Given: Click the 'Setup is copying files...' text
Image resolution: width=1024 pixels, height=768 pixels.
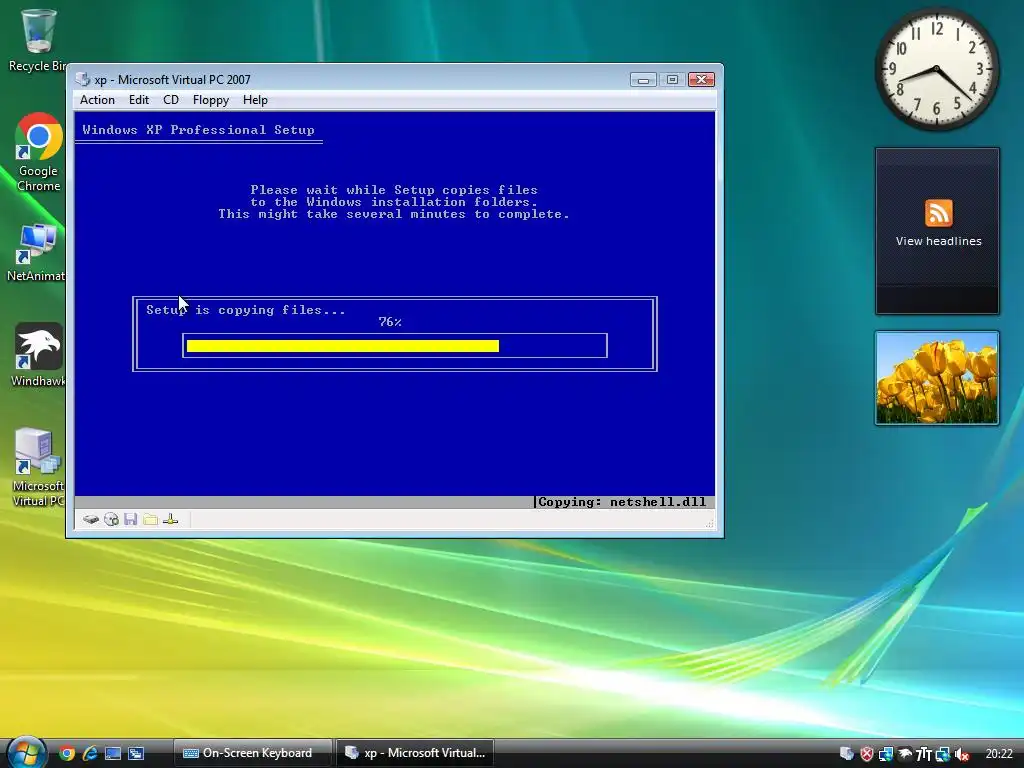Looking at the screenshot, I should 246,310.
